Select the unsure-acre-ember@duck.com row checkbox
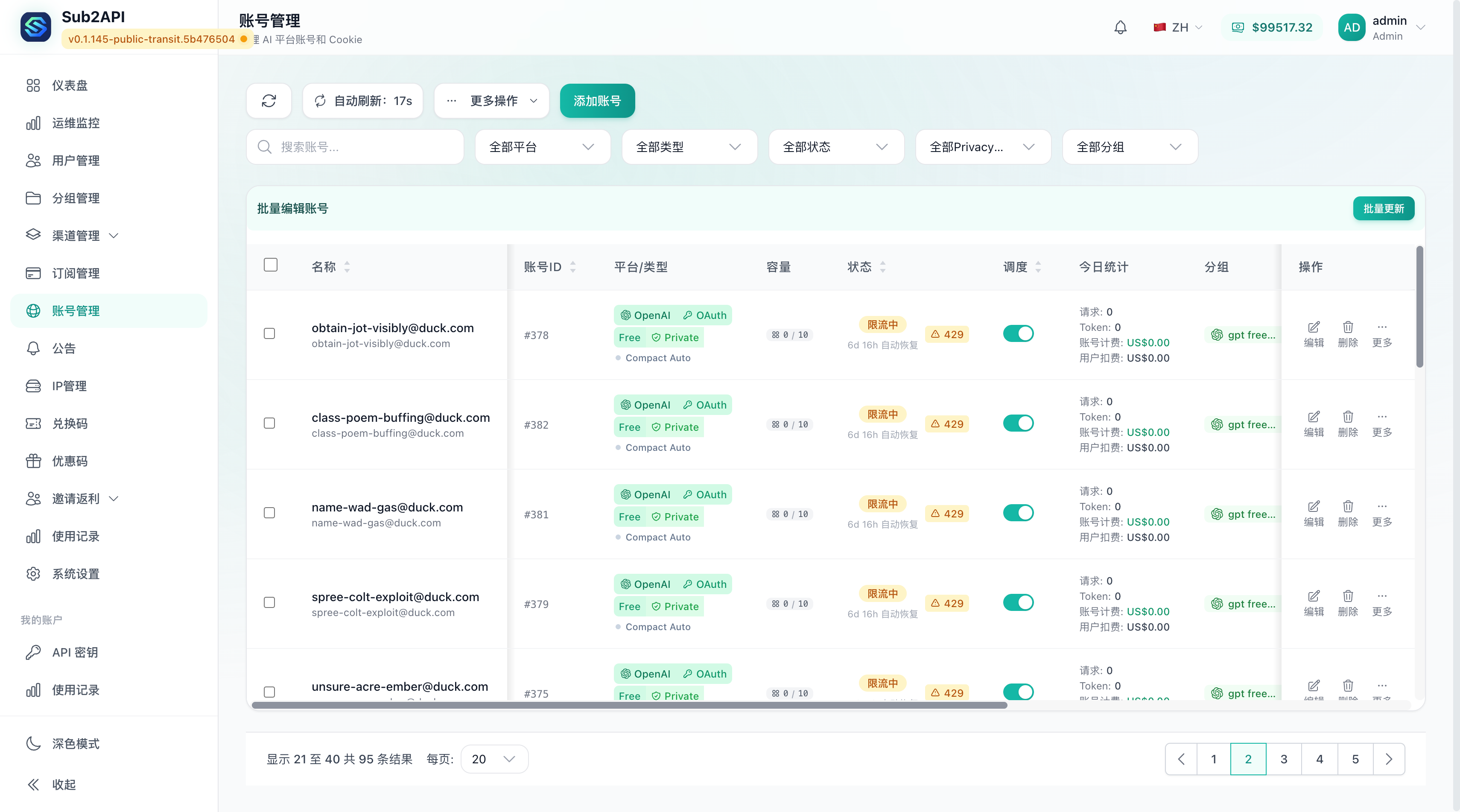 click(x=269, y=691)
